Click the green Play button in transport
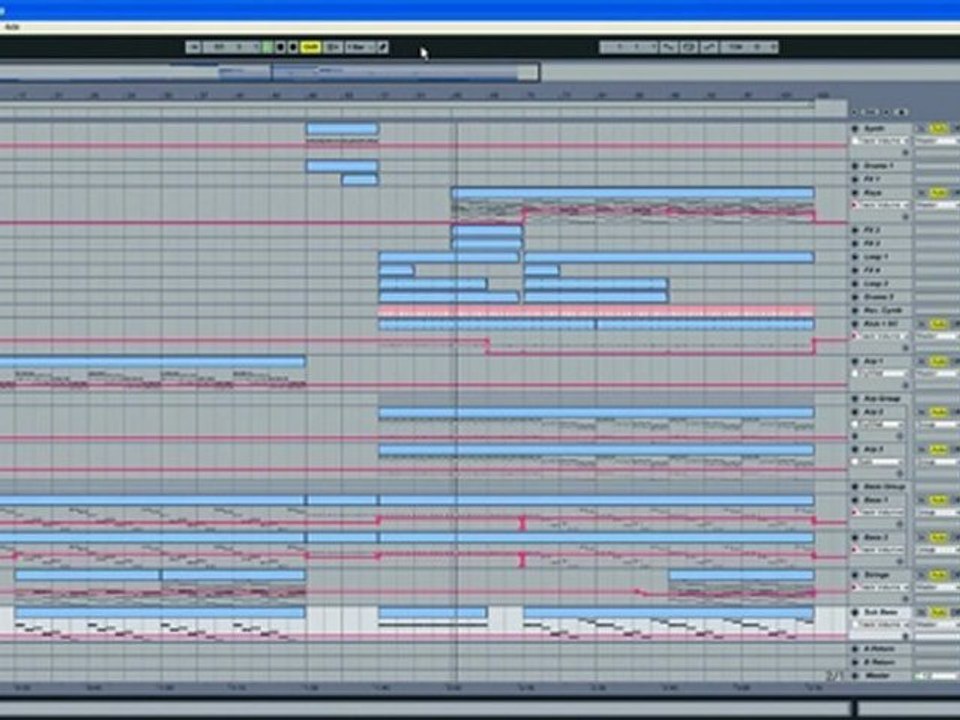 (268, 47)
